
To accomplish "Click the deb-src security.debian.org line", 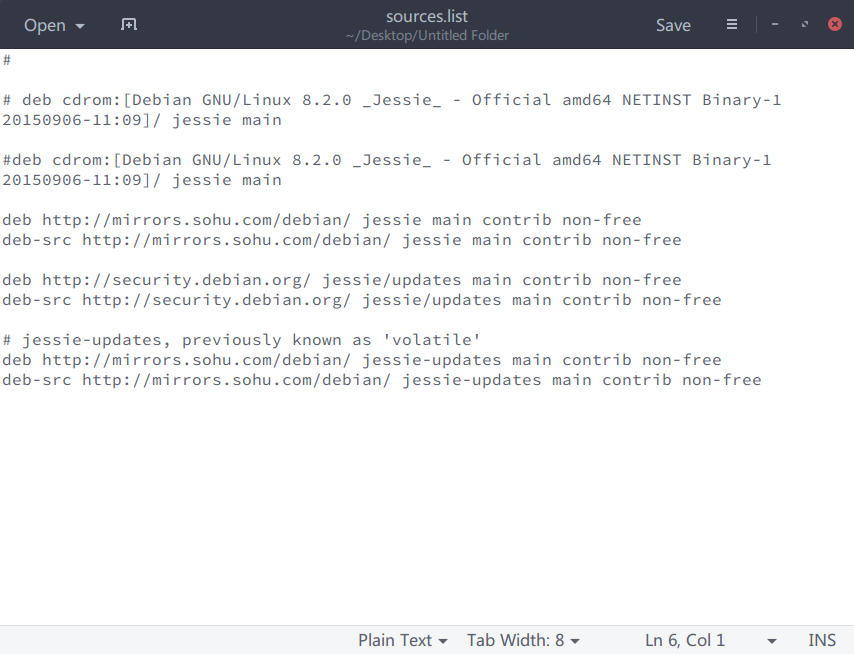I will [x=360, y=300].
